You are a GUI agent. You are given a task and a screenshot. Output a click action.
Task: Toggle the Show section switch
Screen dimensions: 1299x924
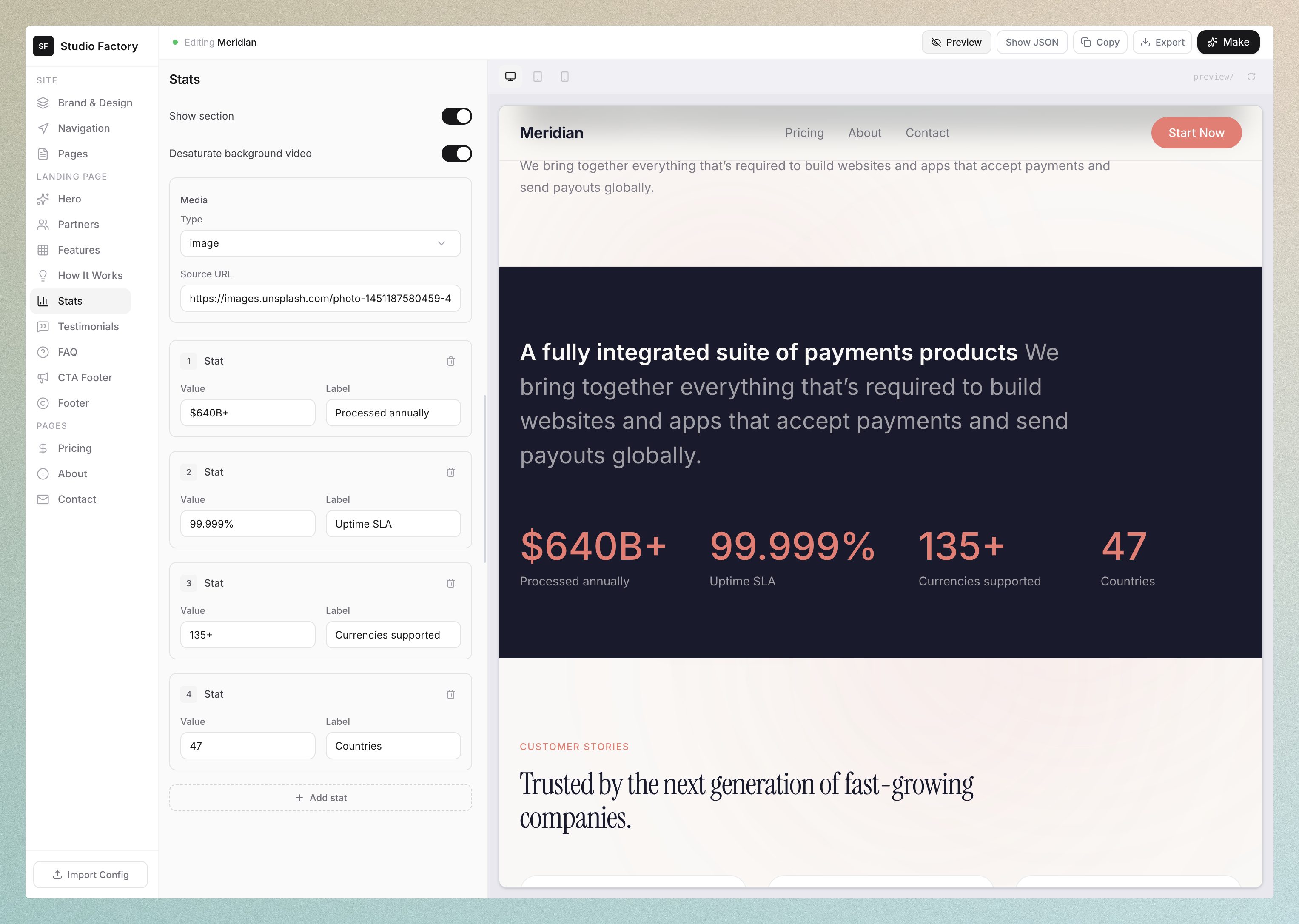pyautogui.click(x=456, y=116)
